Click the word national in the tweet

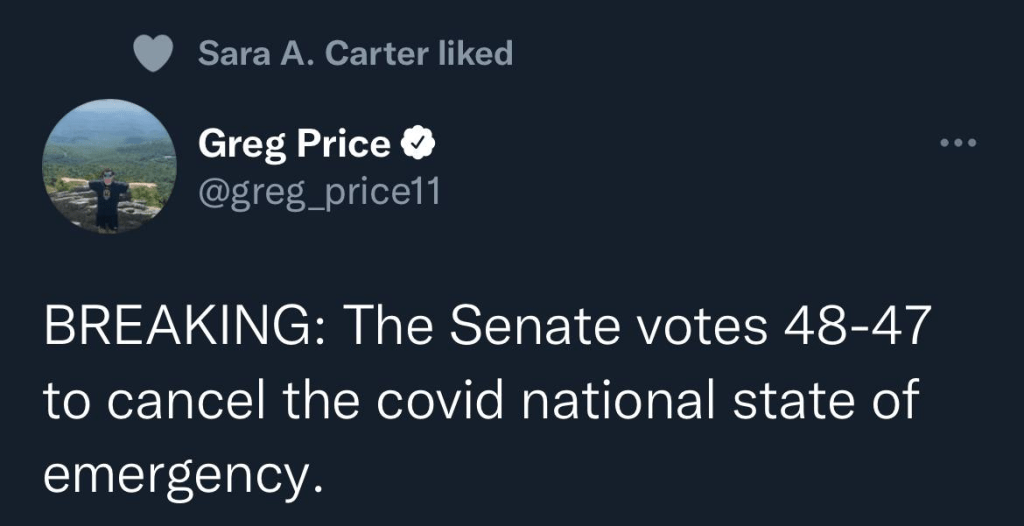647,400
